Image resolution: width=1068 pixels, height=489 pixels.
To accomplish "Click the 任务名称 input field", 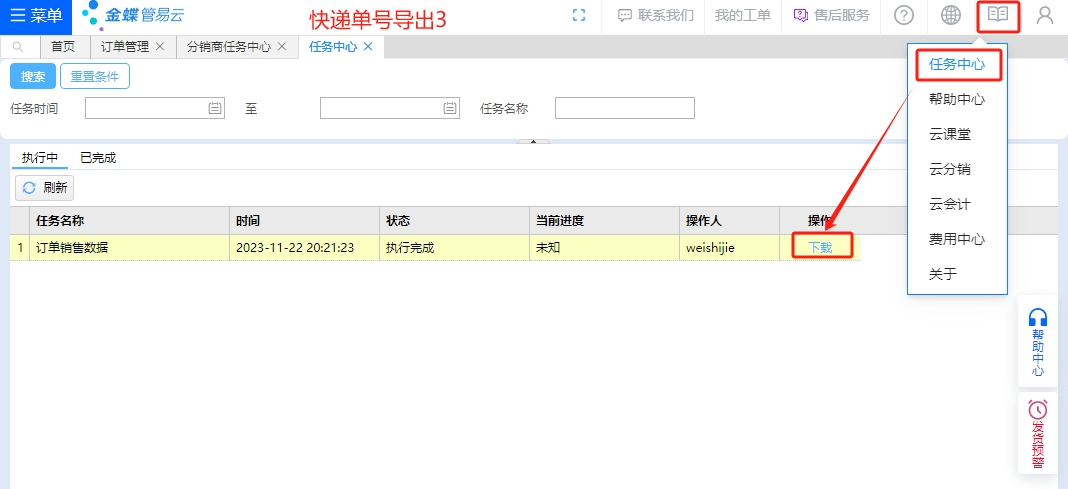I will (624, 108).
